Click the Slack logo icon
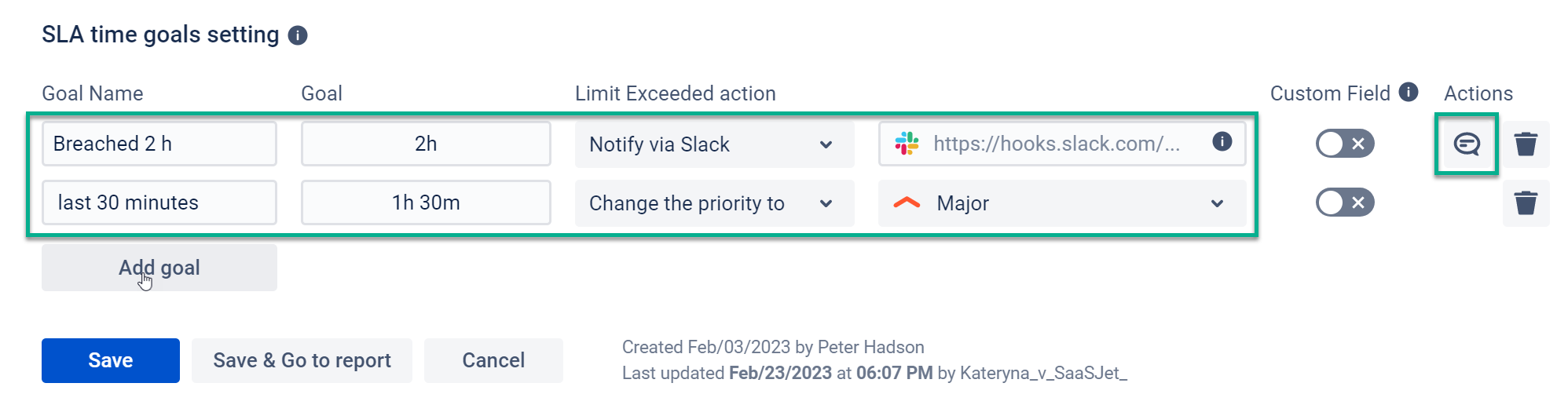The image size is (1568, 405). coord(907,144)
